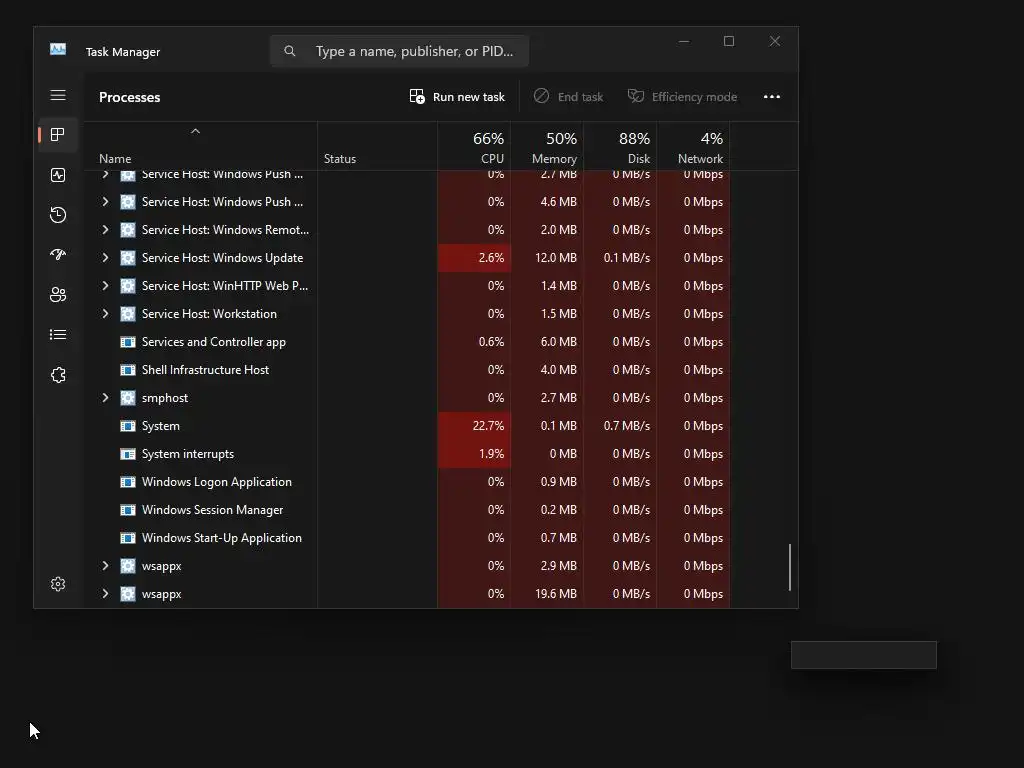Click the End task button

[x=568, y=97]
